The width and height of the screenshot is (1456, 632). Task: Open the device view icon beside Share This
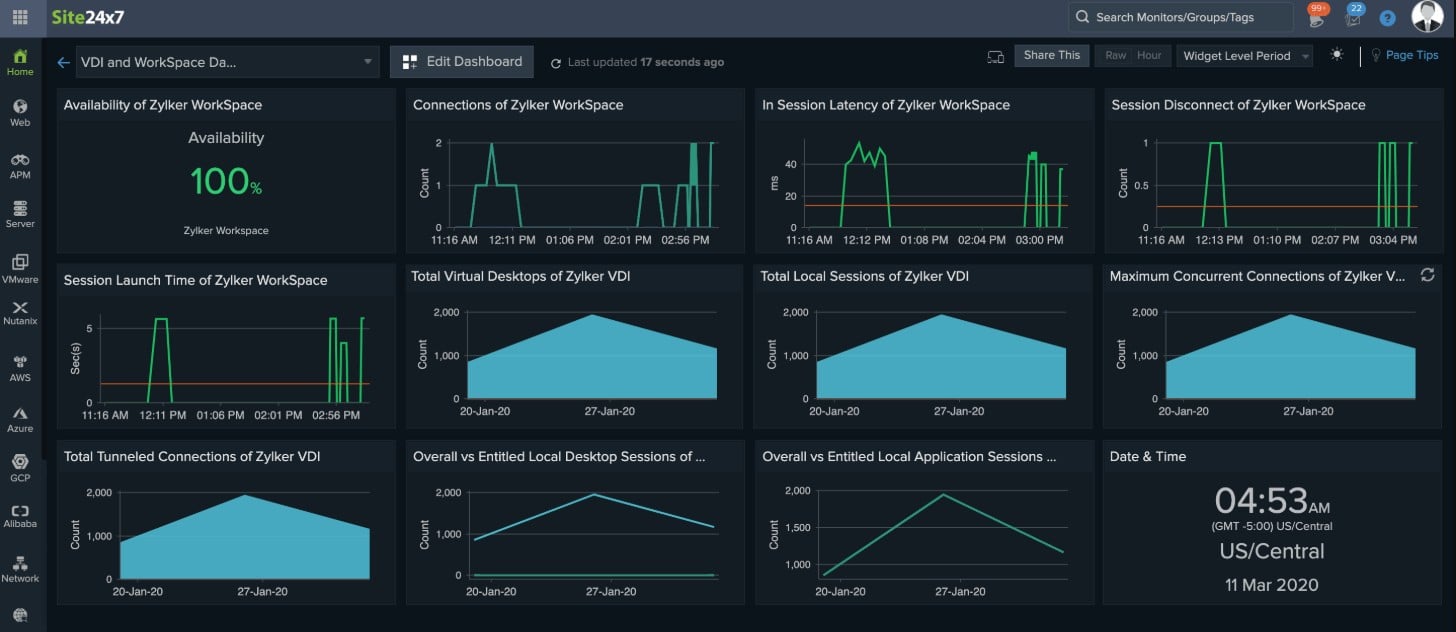pyautogui.click(x=995, y=57)
